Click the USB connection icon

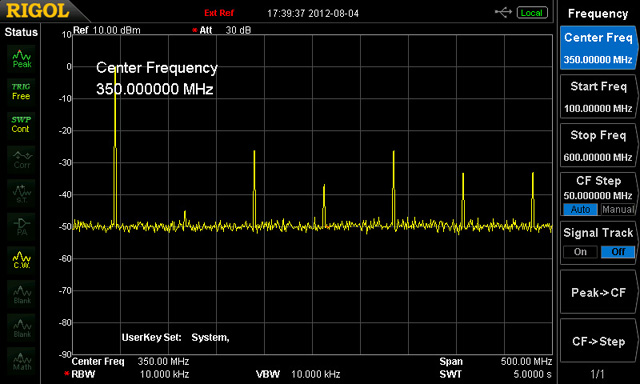[503, 13]
